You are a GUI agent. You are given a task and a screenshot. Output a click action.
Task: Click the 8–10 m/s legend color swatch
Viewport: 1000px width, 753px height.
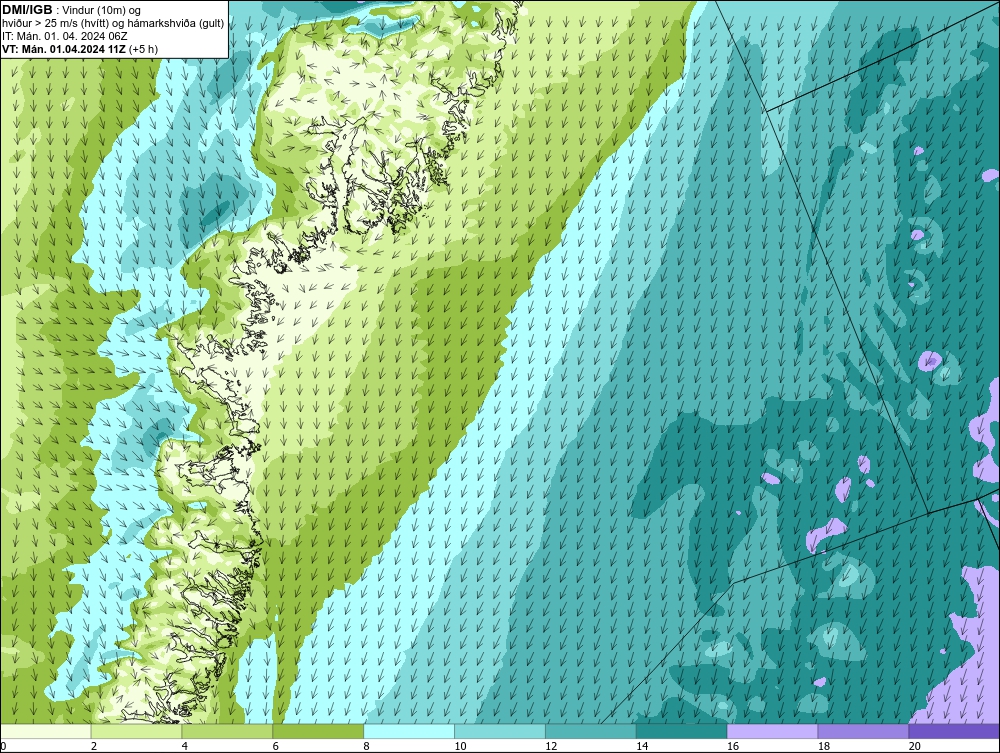pos(409,731)
